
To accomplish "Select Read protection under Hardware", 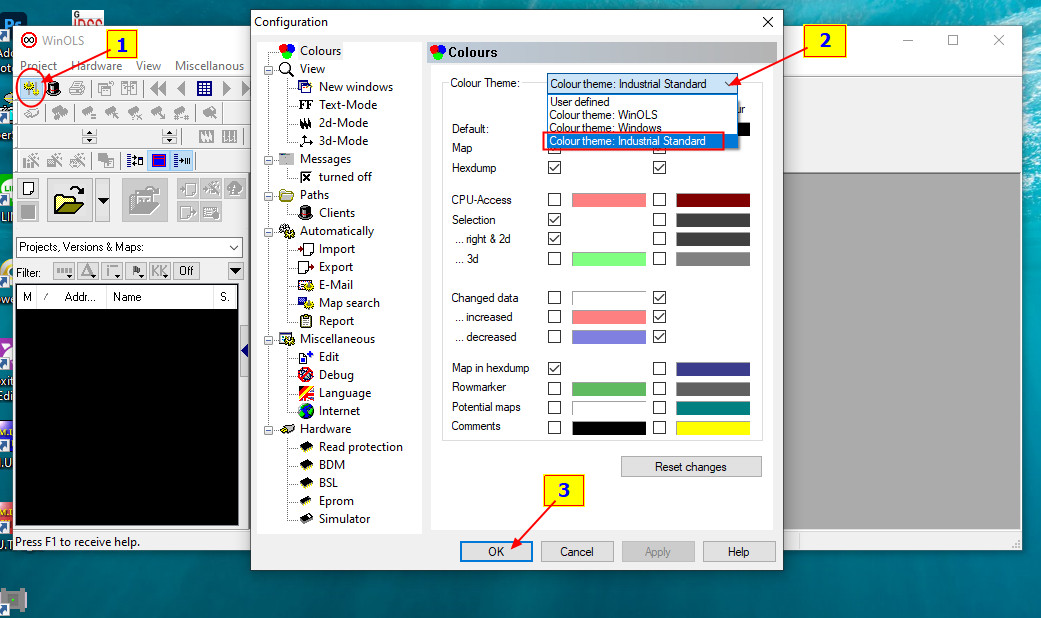I will pyautogui.click(x=360, y=447).
